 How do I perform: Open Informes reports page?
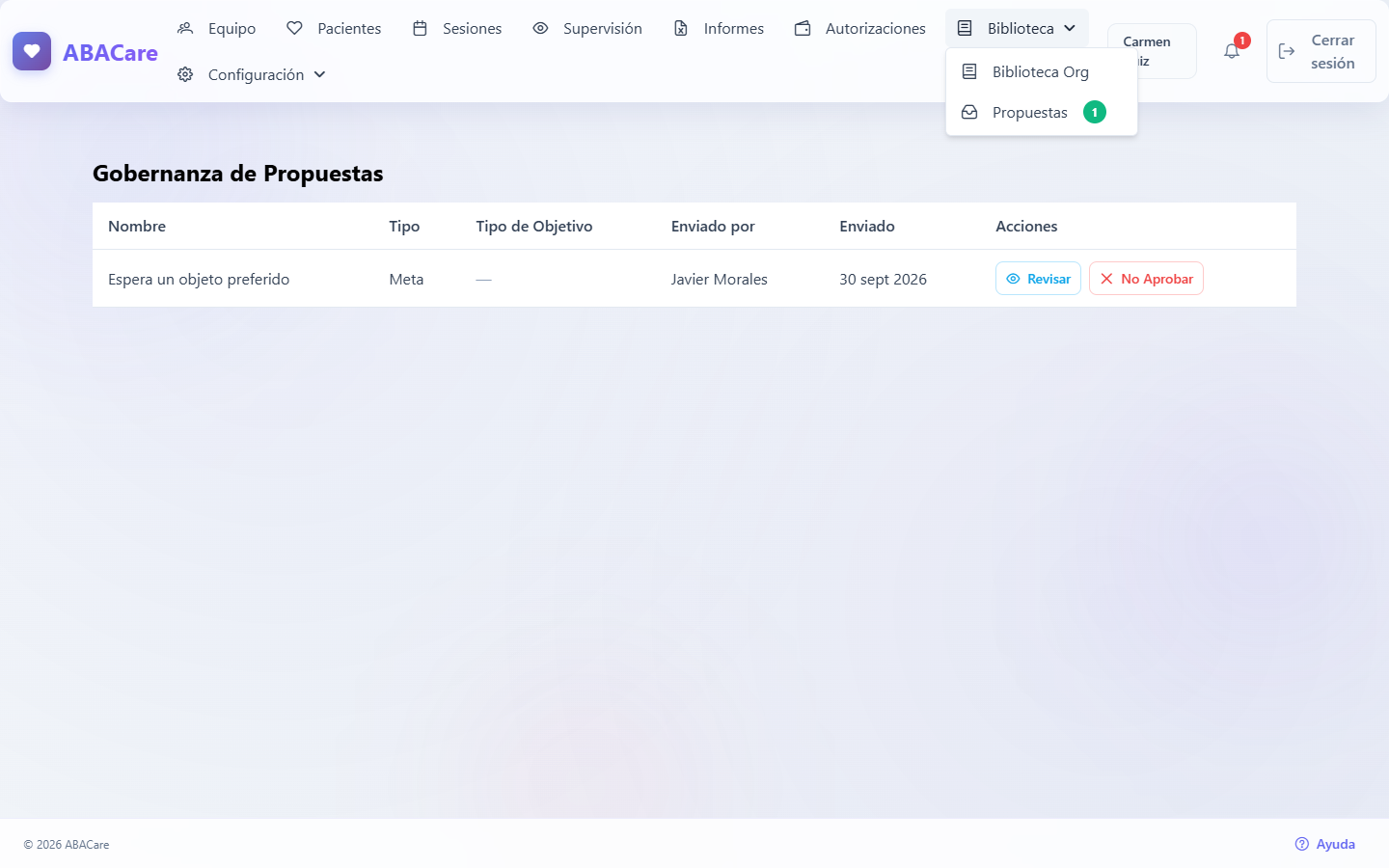[x=719, y=28]
